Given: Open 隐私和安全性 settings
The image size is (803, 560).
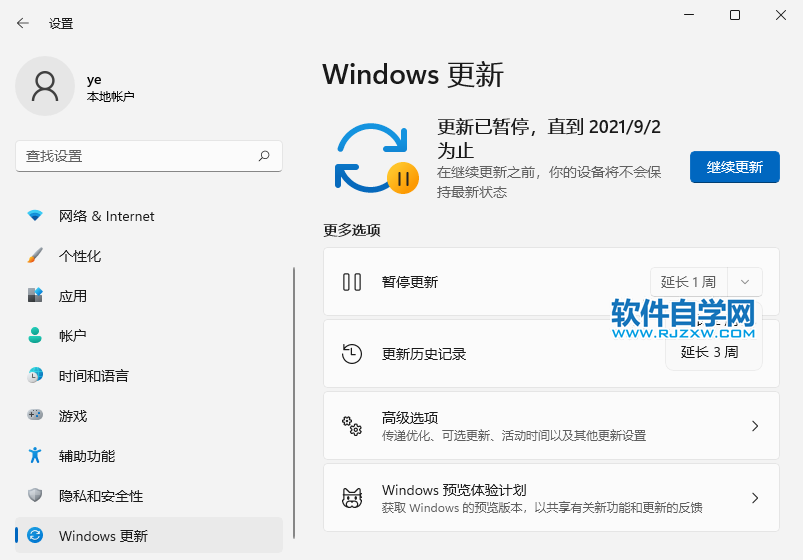Looking at the screenshot, I should pos(149,495).
